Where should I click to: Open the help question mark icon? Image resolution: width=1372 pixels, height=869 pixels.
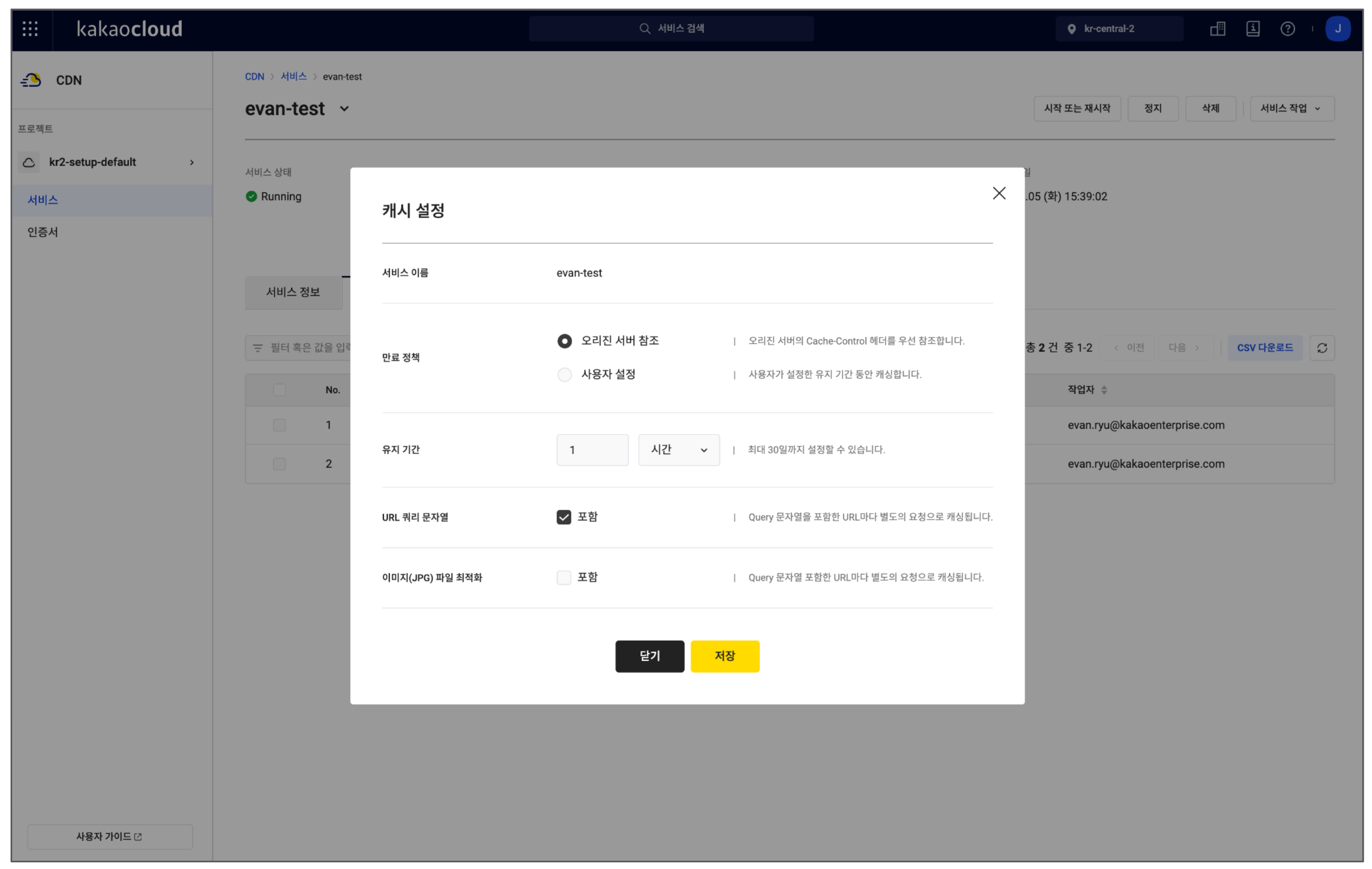(x=1287, y=29)
